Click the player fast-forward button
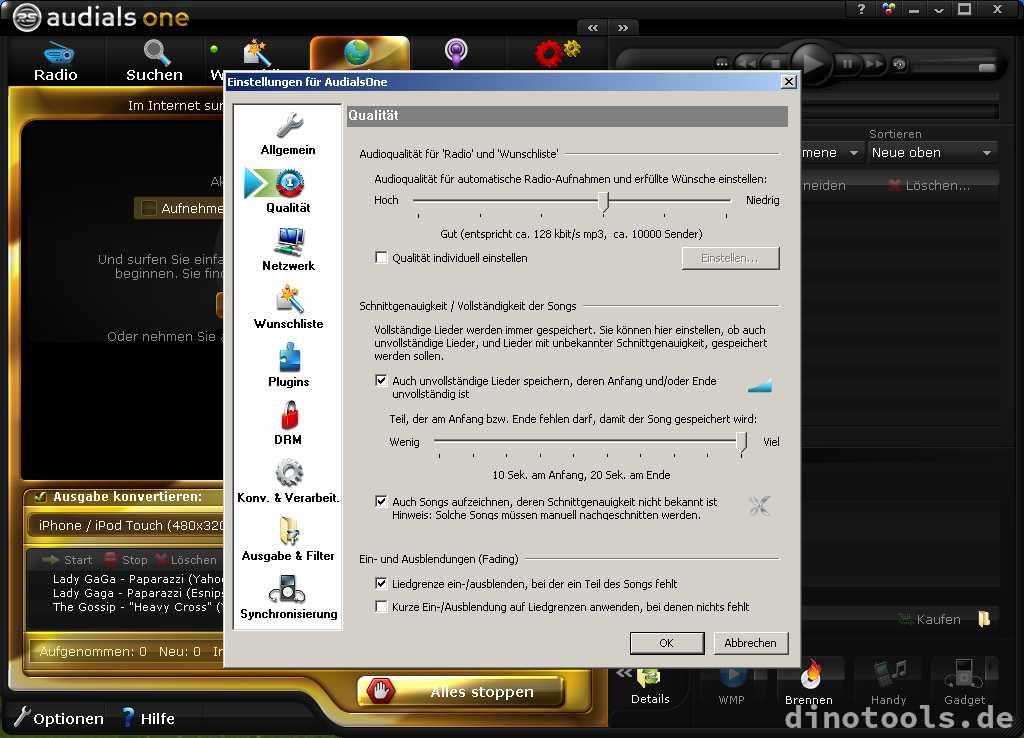 pos(874,63)
